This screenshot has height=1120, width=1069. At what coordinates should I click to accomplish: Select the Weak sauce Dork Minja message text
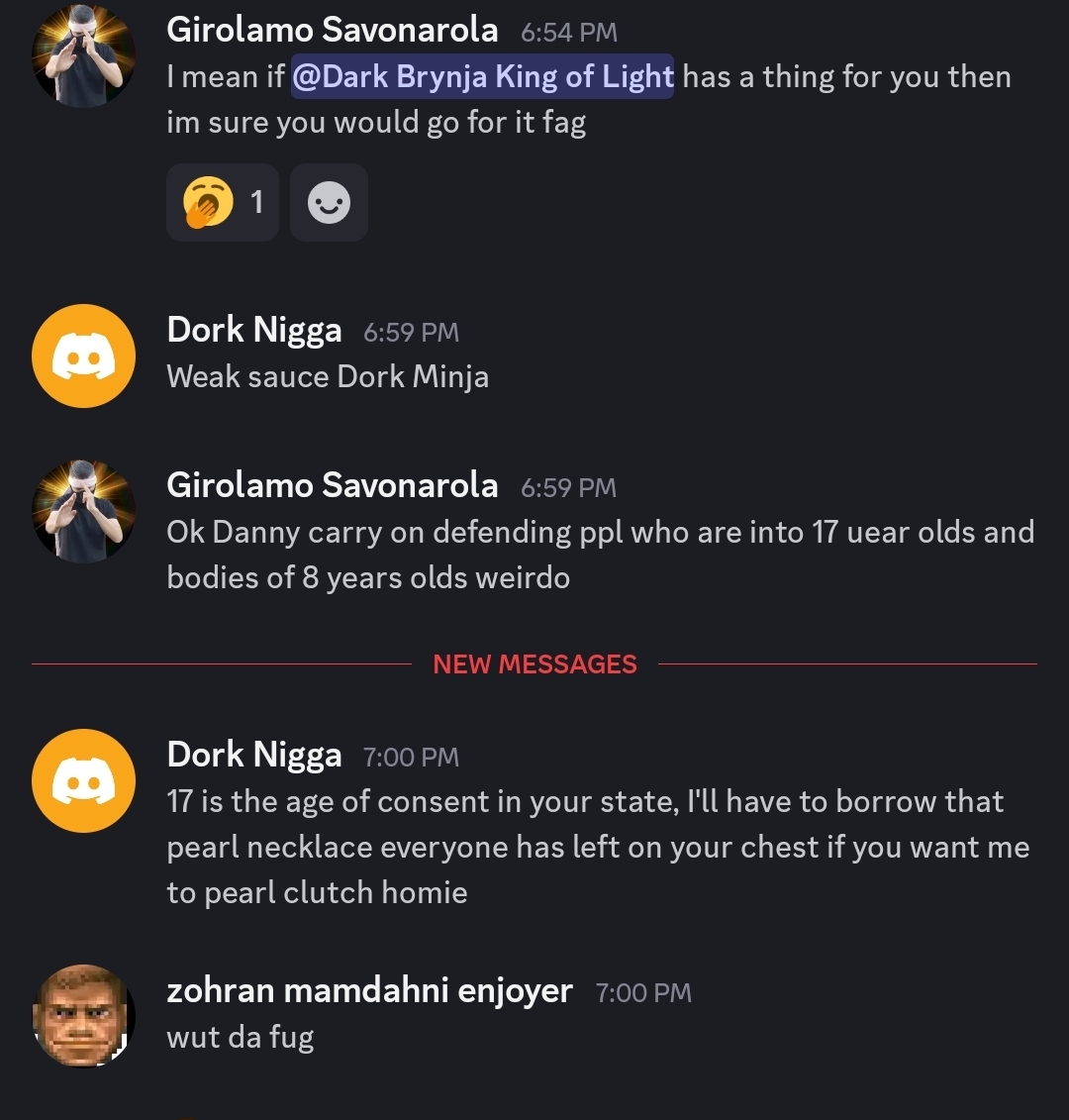tap(328, 377)
